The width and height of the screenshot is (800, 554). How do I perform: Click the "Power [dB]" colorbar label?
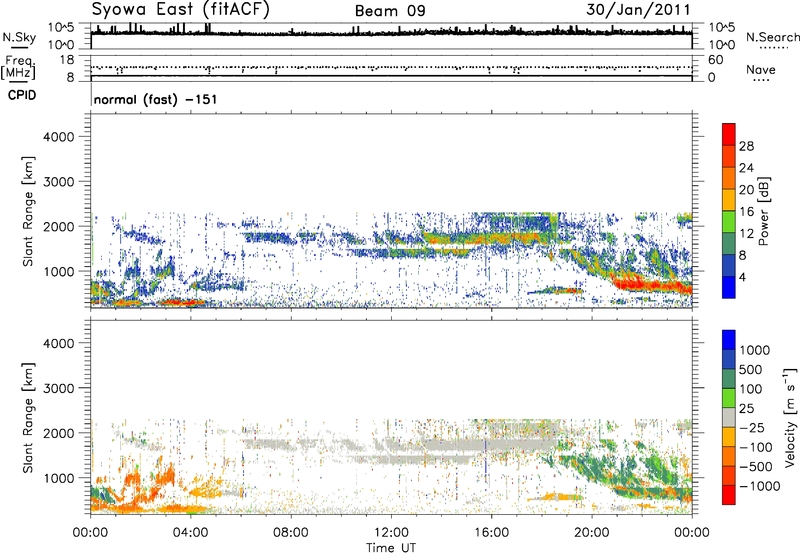(764, 211)
